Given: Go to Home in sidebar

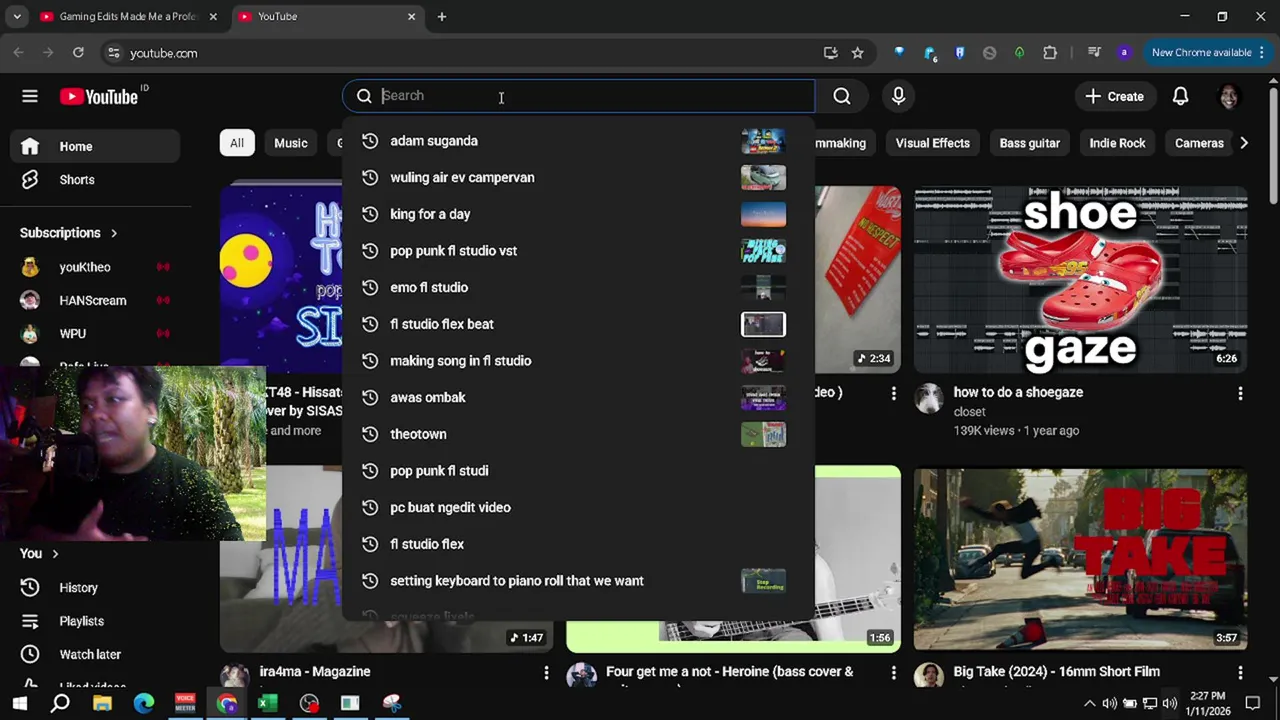Looking at the screenshot, I should coord(96,146).
